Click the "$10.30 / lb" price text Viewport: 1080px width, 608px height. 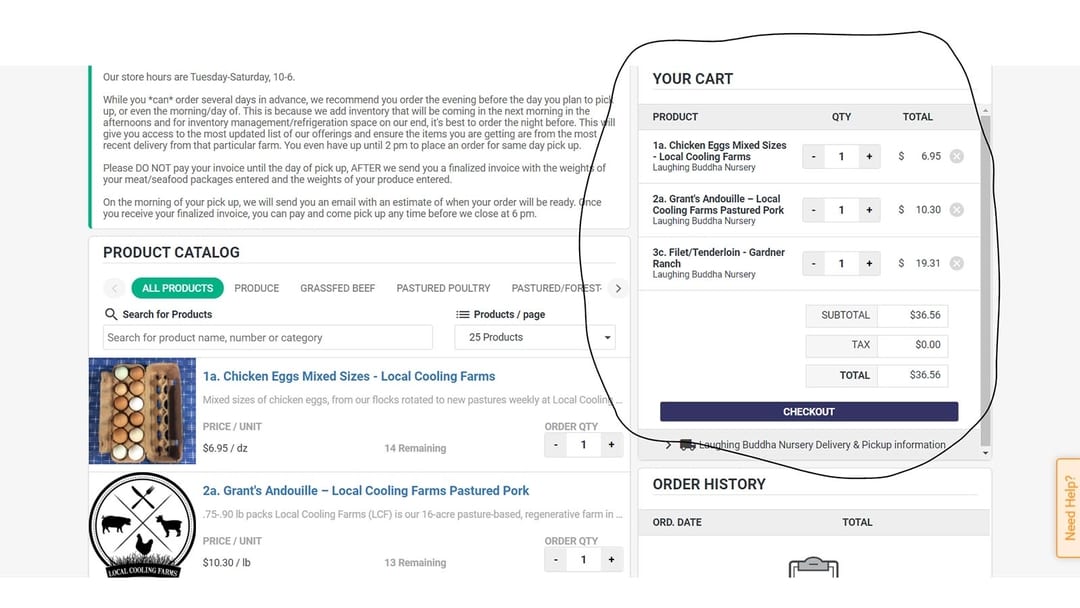[227, 563]
